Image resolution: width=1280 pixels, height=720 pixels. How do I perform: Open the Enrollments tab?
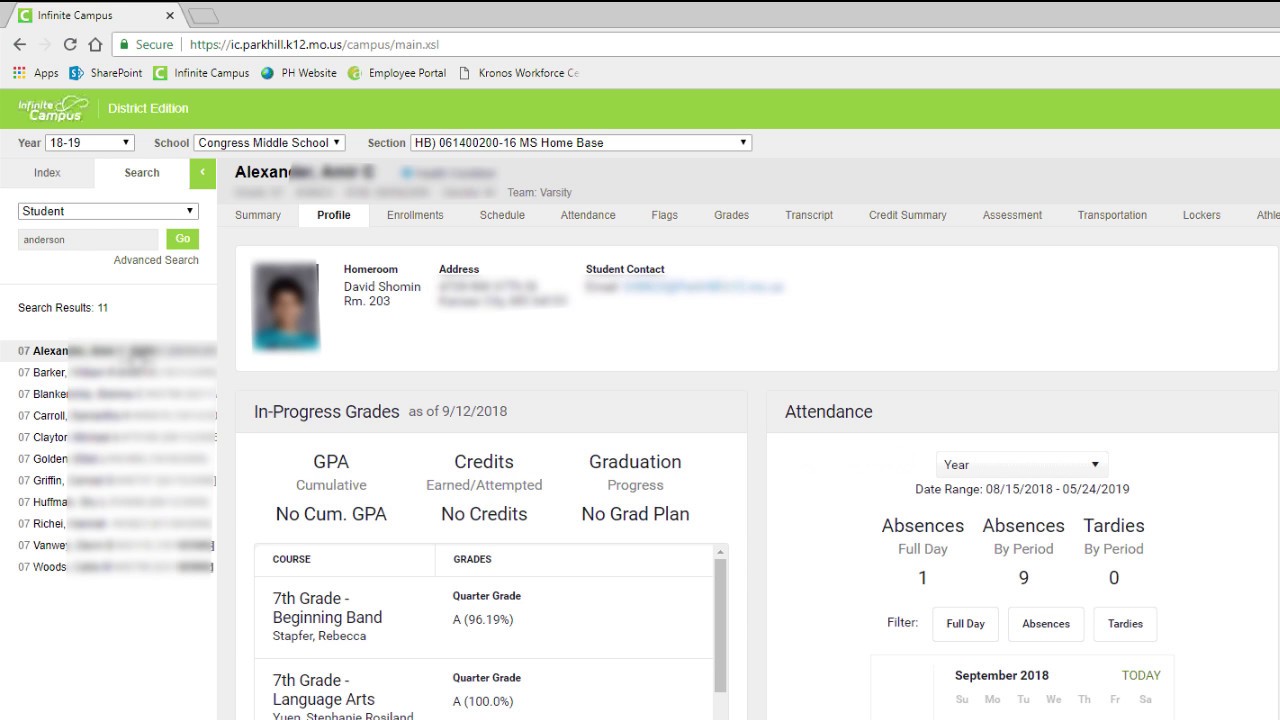tap(415, 215)
